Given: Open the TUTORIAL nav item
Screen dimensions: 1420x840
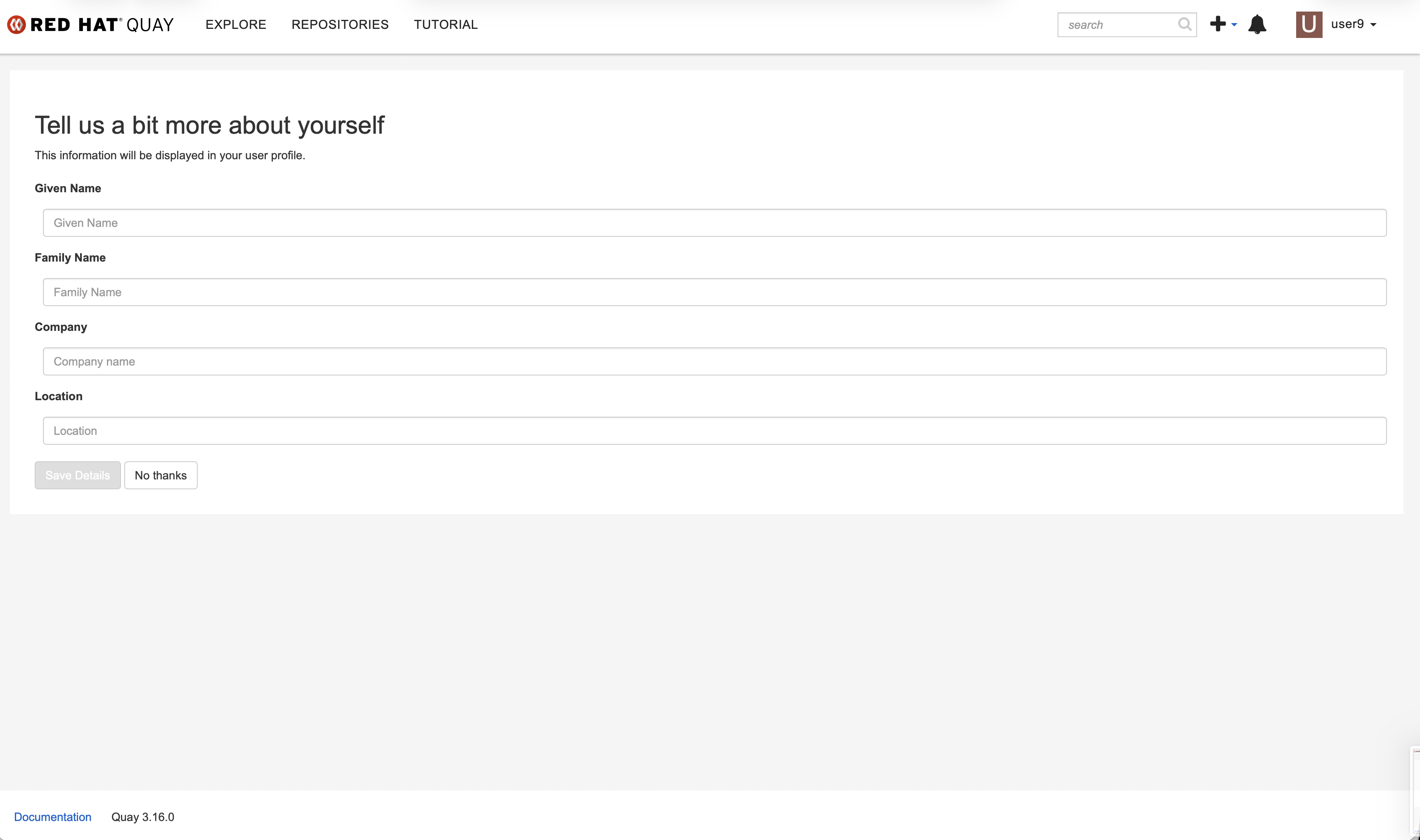Looking at the screenshot, I should point(445,24).
